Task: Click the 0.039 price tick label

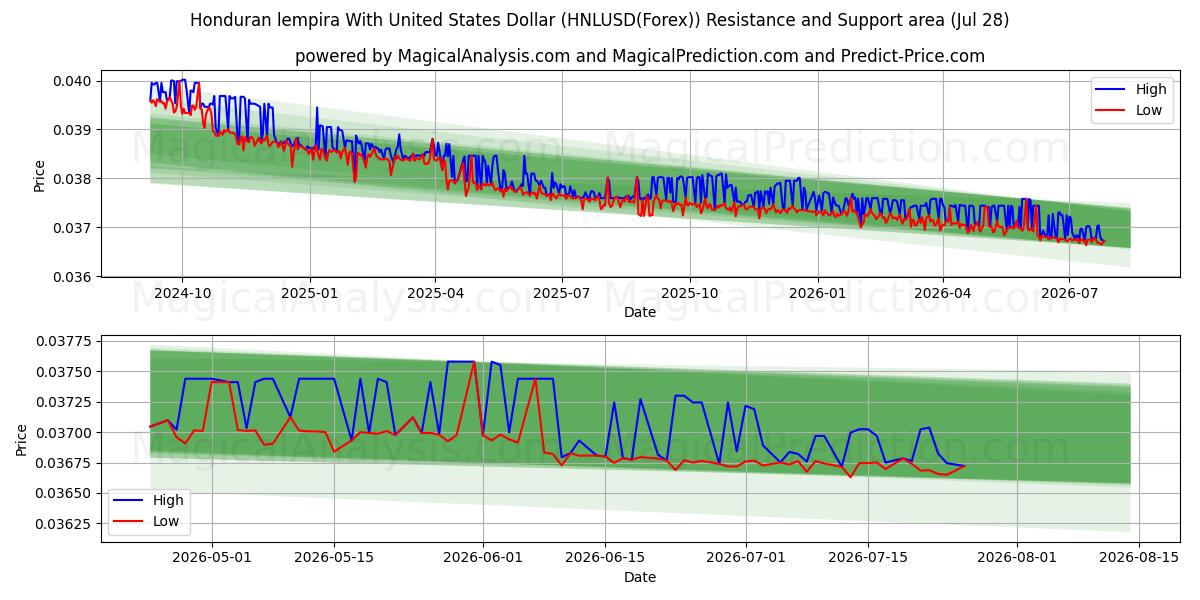Action: click(74, 130)
